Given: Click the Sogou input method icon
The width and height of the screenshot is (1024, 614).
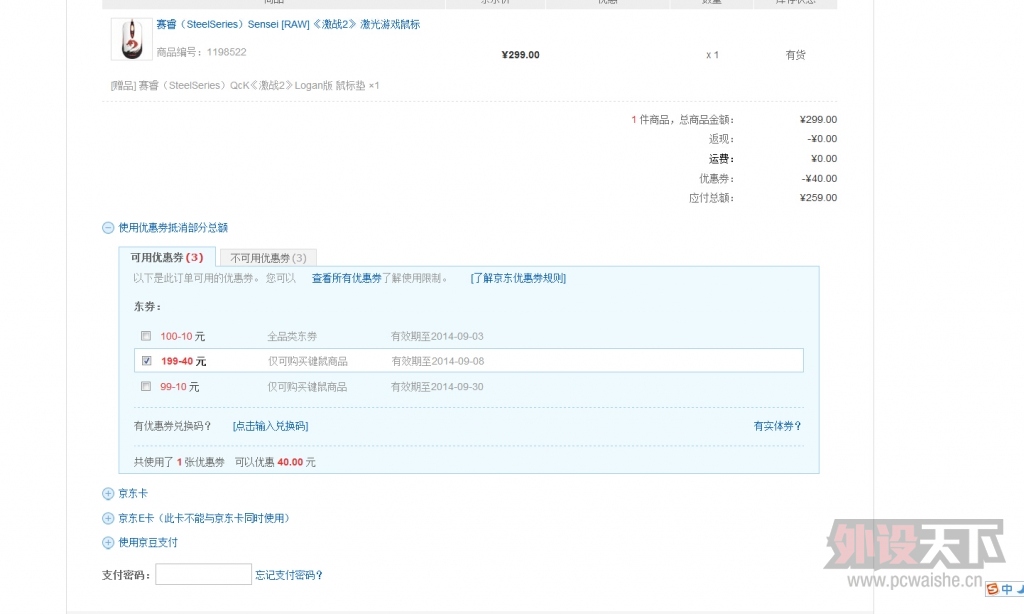Looking at the screenshot, I should 993,589.
